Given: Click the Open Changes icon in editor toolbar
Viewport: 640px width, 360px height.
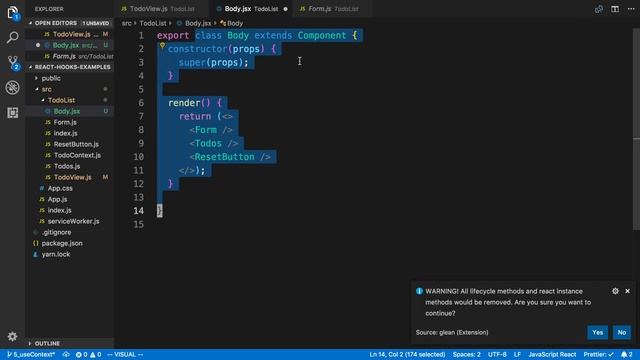Looking at the screenshot, I should (x=598, y=9).
